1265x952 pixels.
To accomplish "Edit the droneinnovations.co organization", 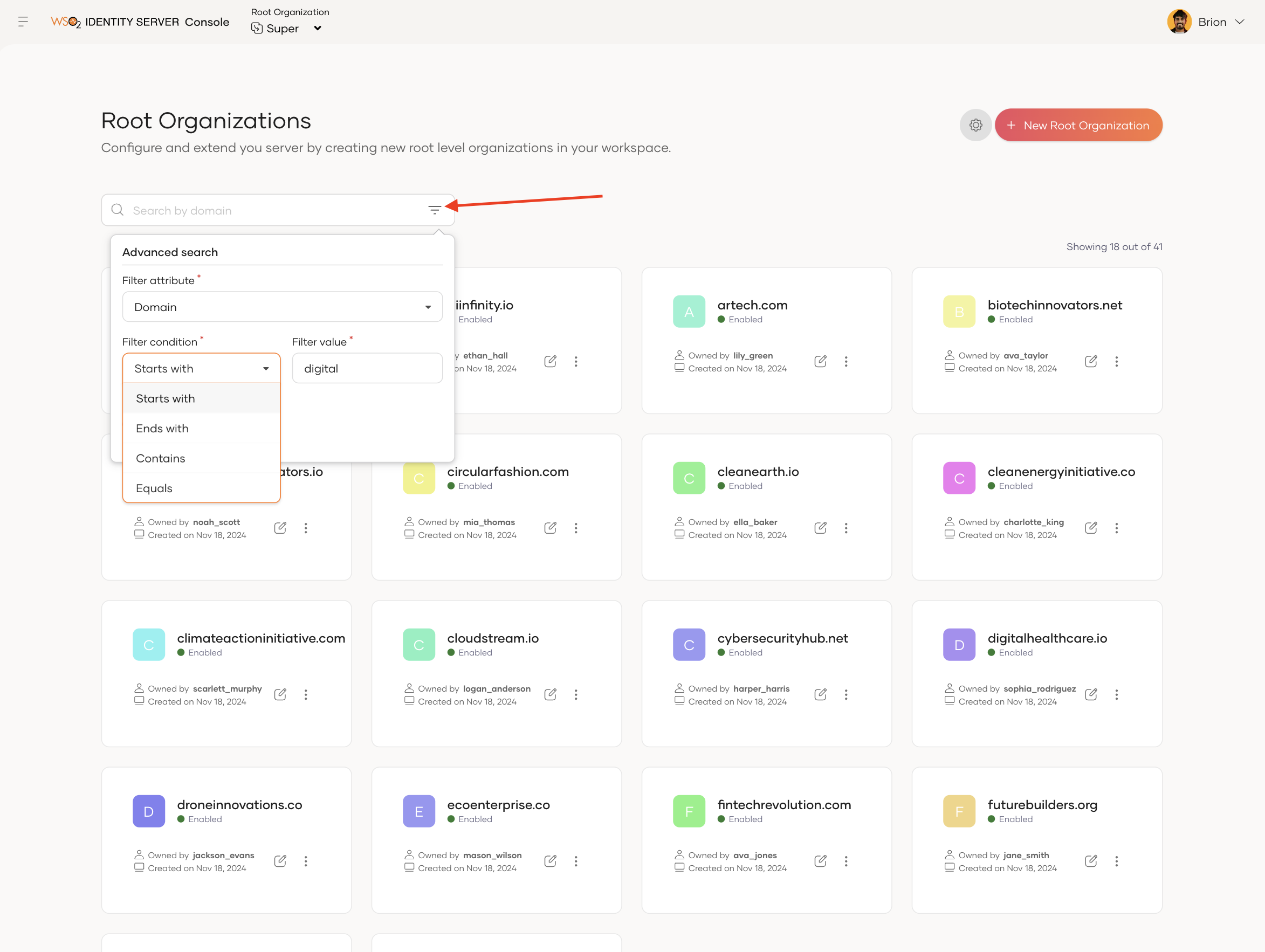I will [x=280, y=860].
